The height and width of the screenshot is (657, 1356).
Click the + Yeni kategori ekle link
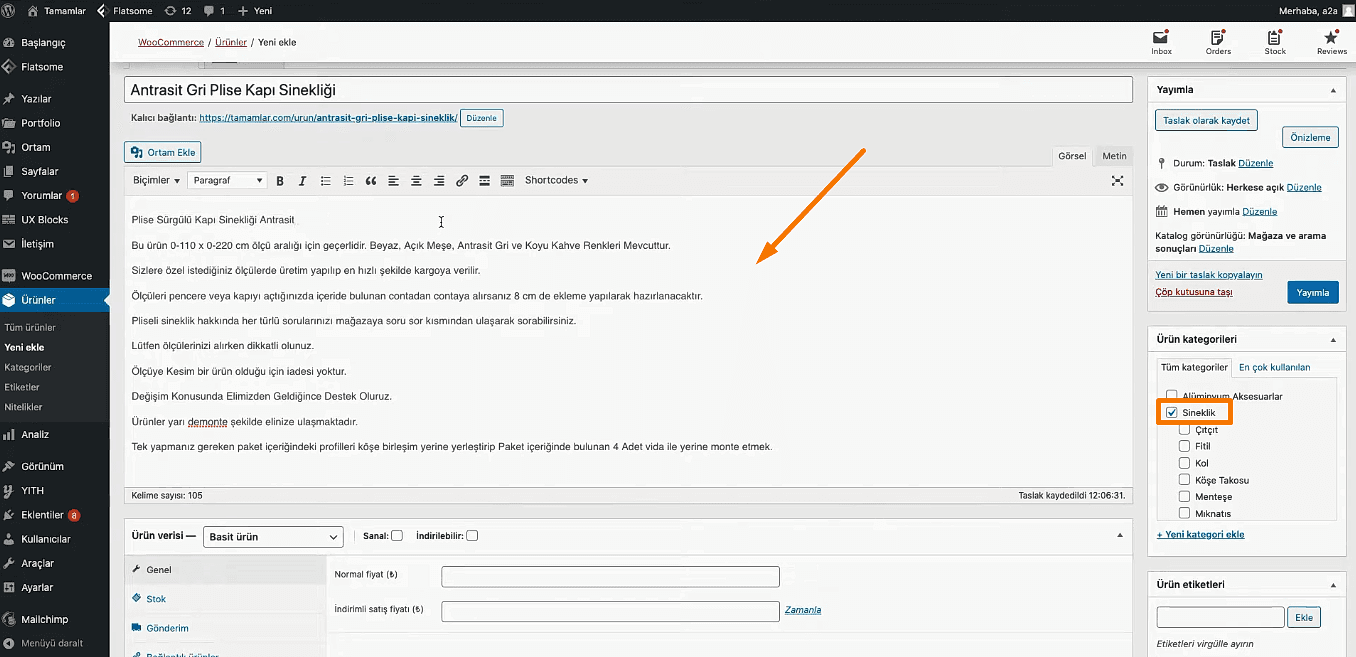[x=1200, y=534]
